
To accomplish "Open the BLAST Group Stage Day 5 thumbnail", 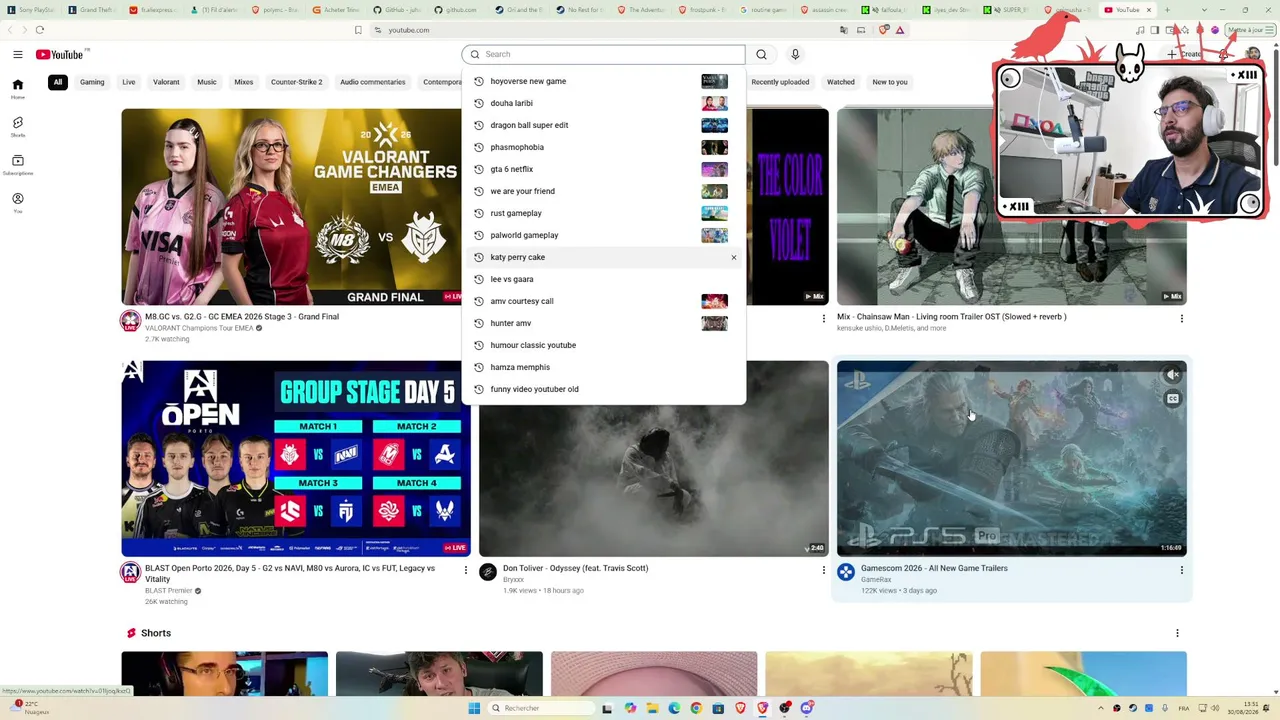I will pos(296,458).
